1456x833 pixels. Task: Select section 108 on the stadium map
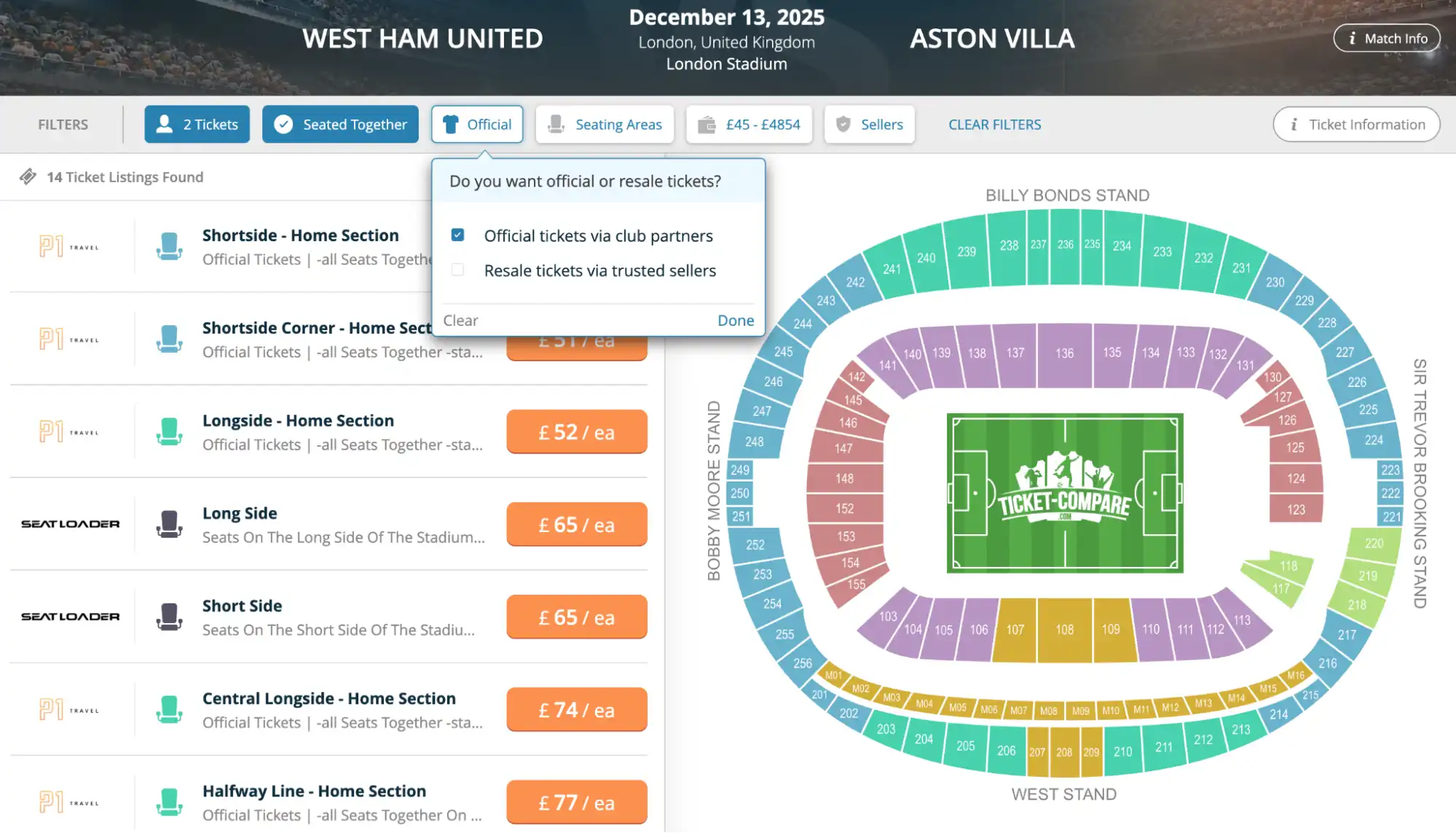[1063, 627]
